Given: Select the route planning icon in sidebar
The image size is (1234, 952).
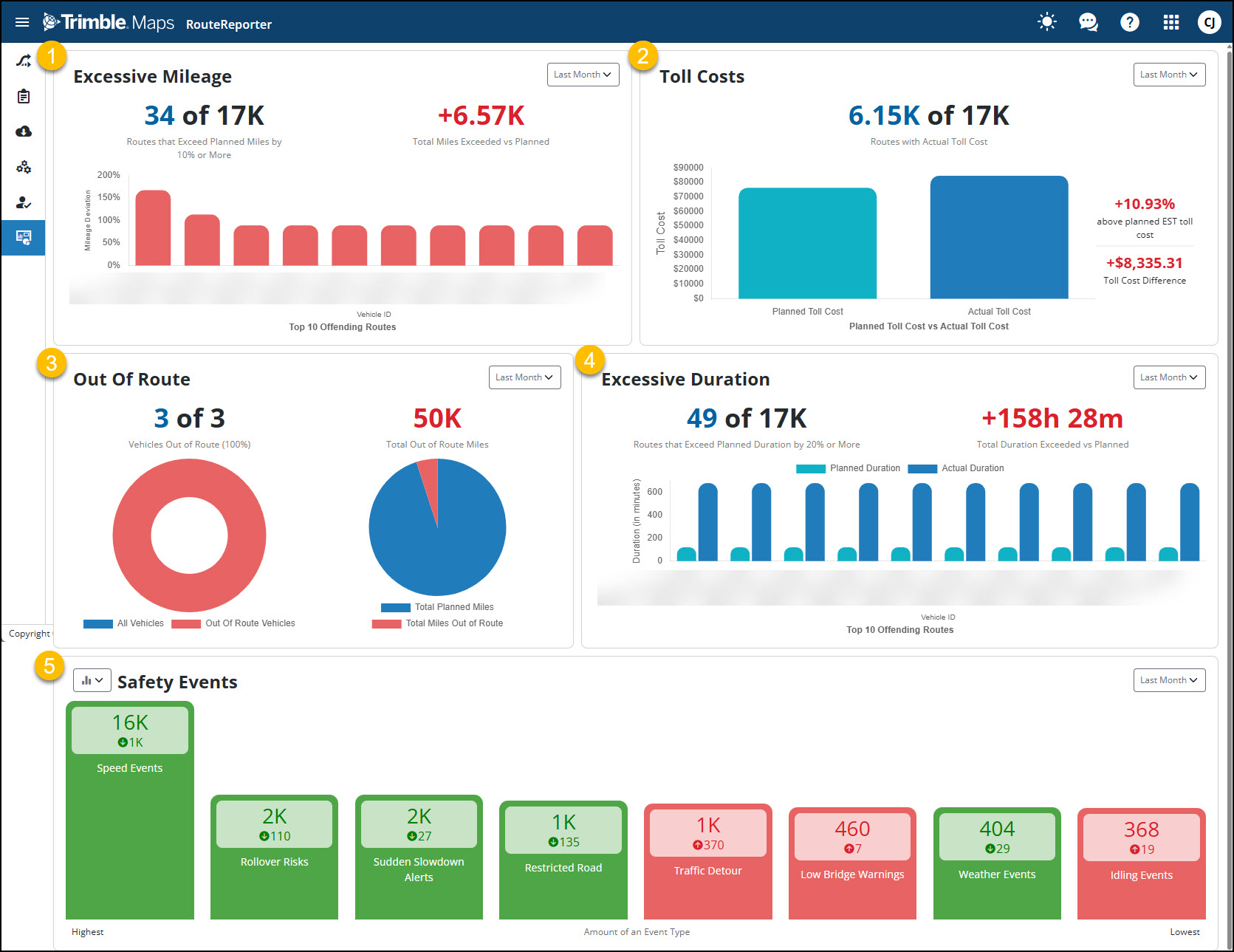Looking at the screenshot, I should 23,61.
